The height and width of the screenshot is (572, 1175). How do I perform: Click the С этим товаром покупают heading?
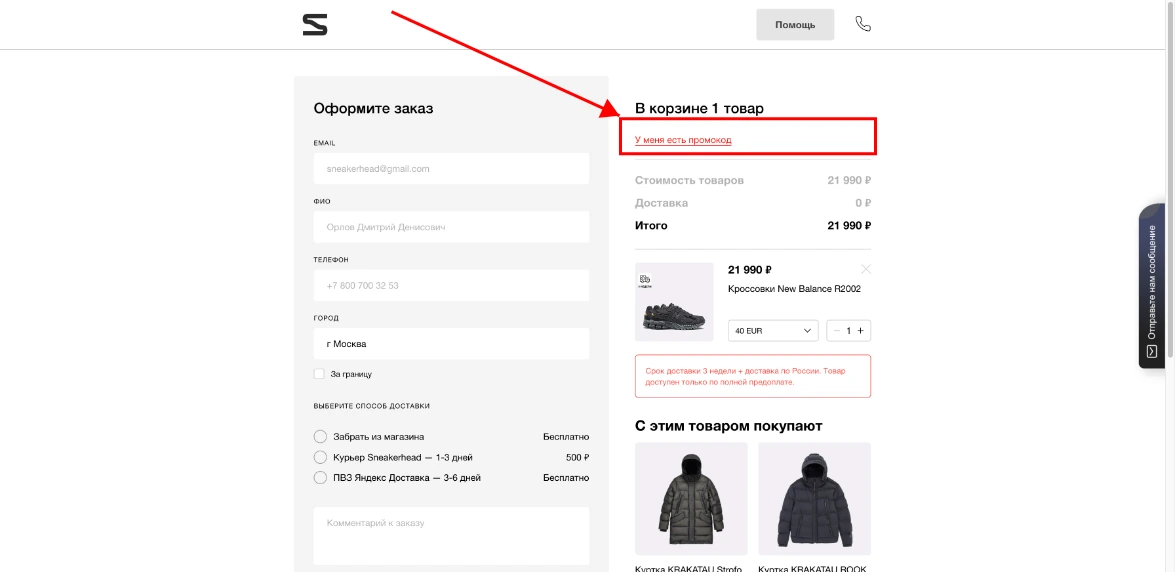click(728, 426)
